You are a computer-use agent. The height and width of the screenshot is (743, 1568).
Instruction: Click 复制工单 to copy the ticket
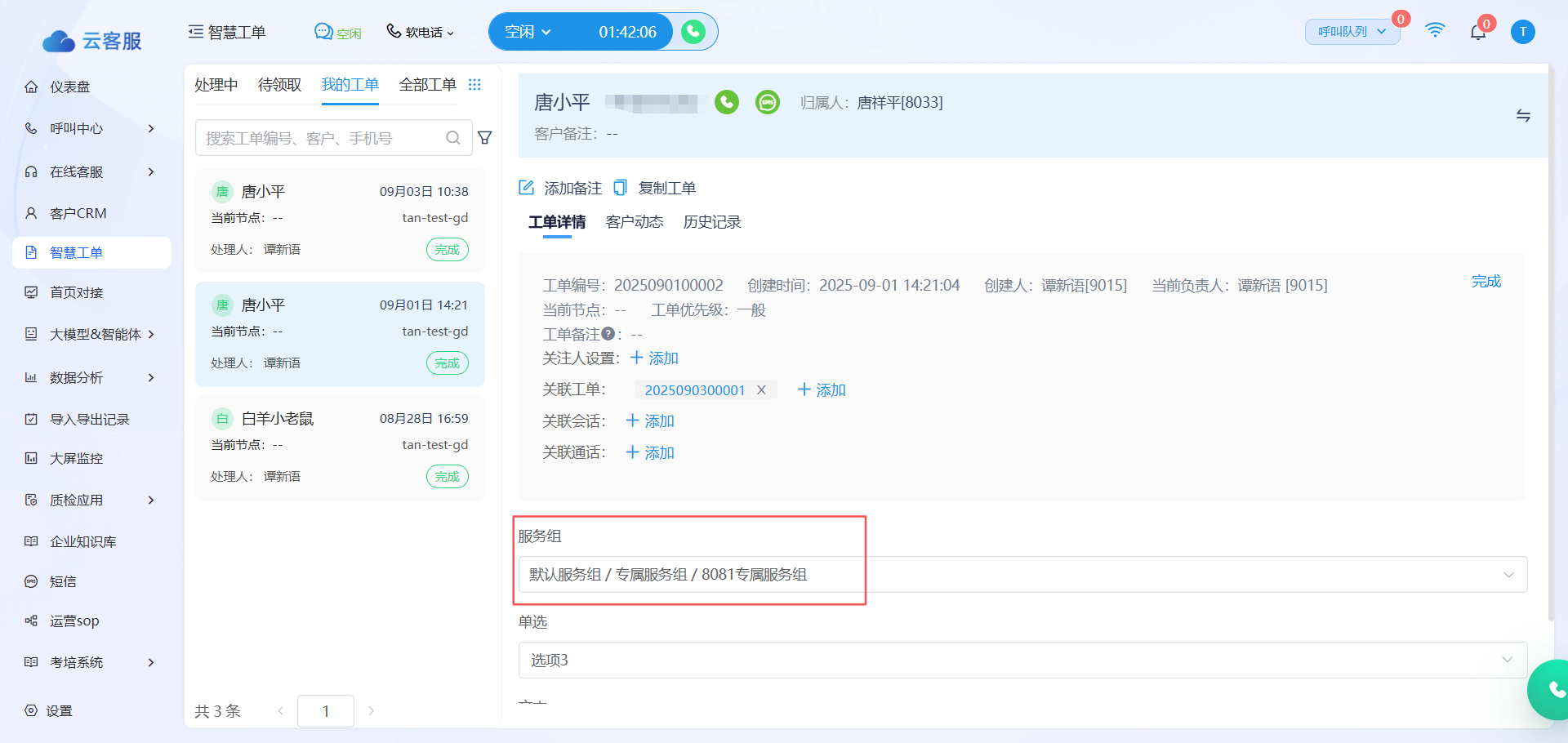click(655, 189)
